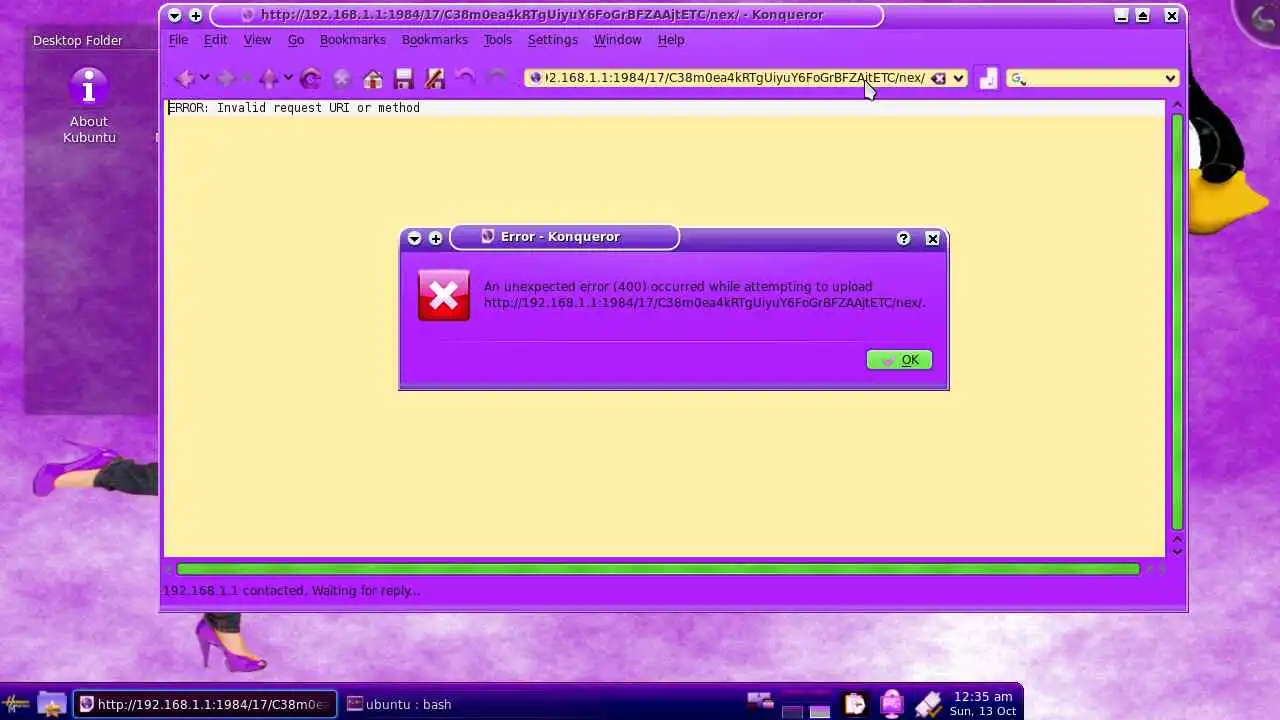The image size is (1280, 720).
Task: Close the Error - Konqueror dialog
Action: click(932, 238)
